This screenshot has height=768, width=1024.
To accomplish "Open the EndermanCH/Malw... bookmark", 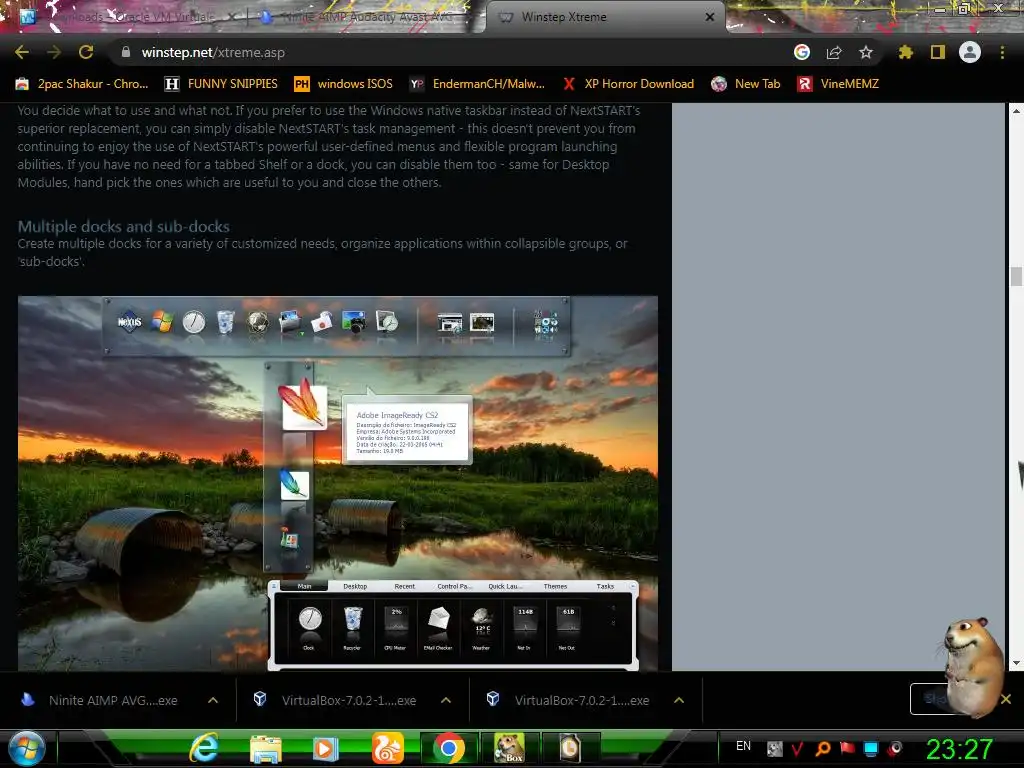I will click(x=477, y=84).
